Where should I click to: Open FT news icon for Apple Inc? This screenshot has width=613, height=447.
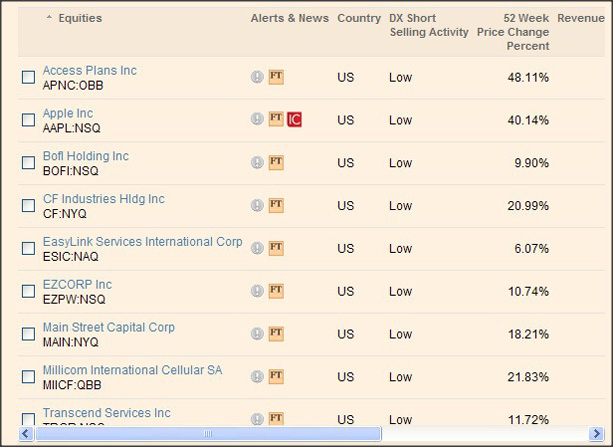tap(276, 119)
